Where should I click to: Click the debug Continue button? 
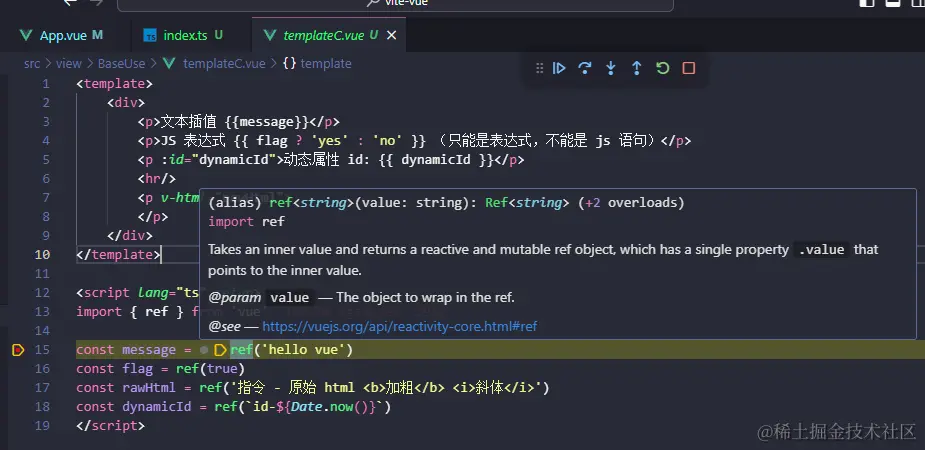(x=559, y=68)
